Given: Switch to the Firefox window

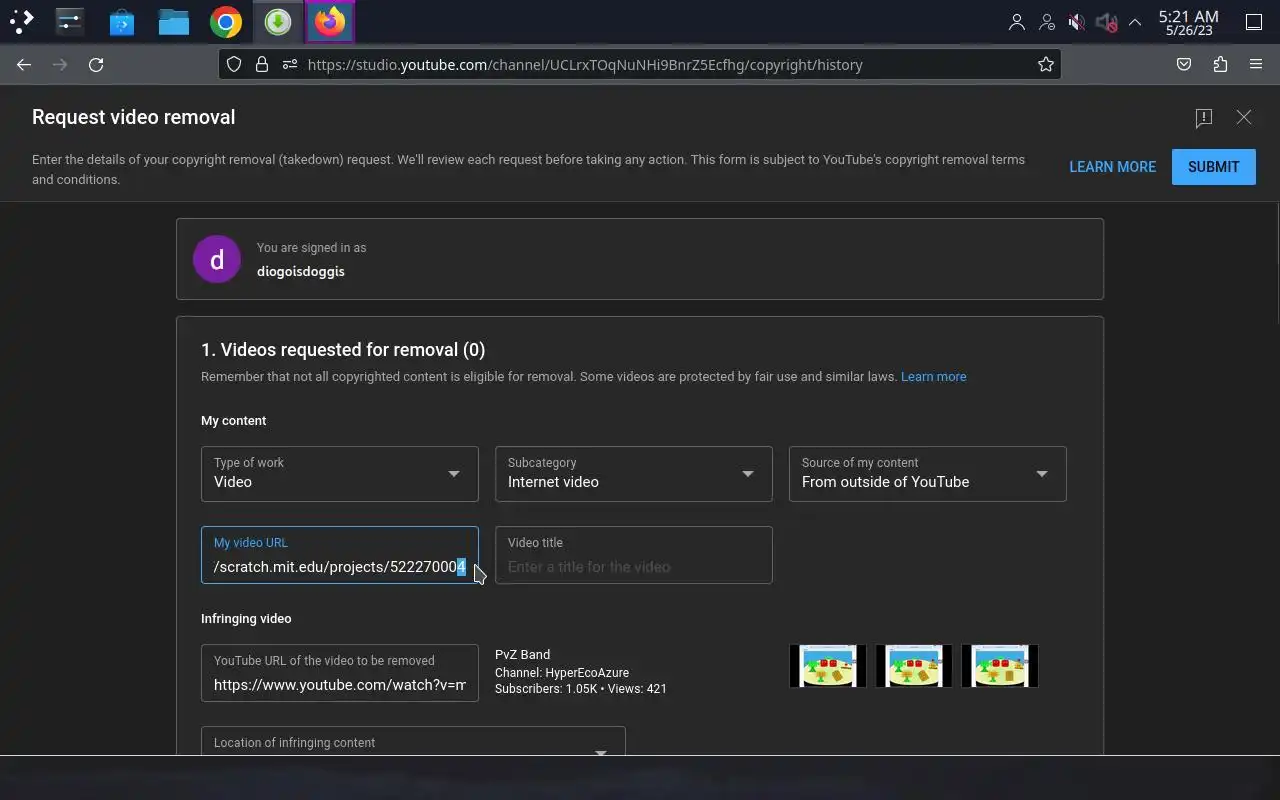Looking at the screenshot, I should click(x=330, y=22).
